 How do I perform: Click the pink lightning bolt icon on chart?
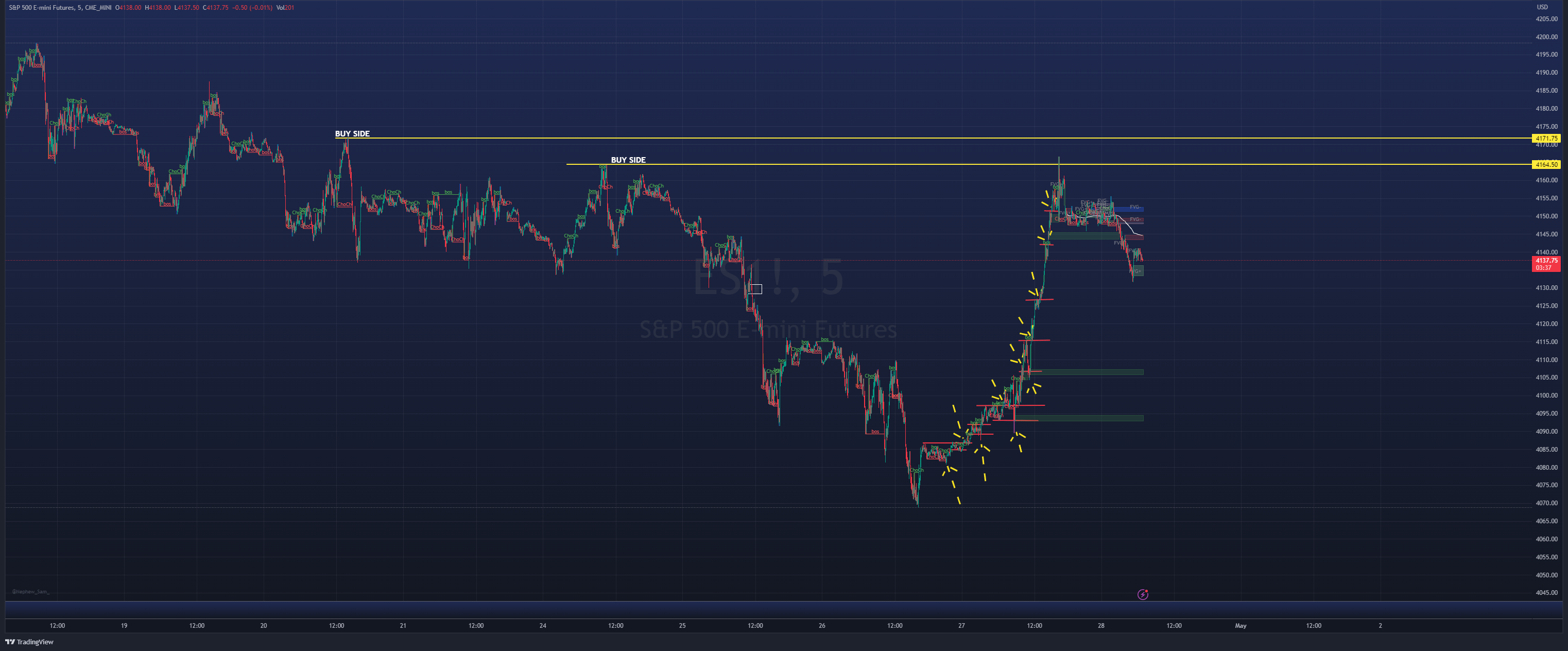pos(1143,594)
